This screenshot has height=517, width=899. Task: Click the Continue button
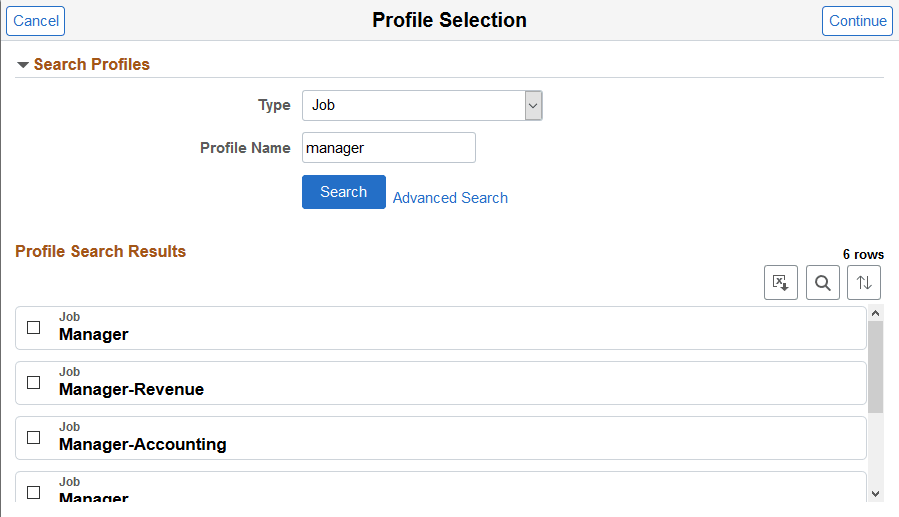coord(857,21)
